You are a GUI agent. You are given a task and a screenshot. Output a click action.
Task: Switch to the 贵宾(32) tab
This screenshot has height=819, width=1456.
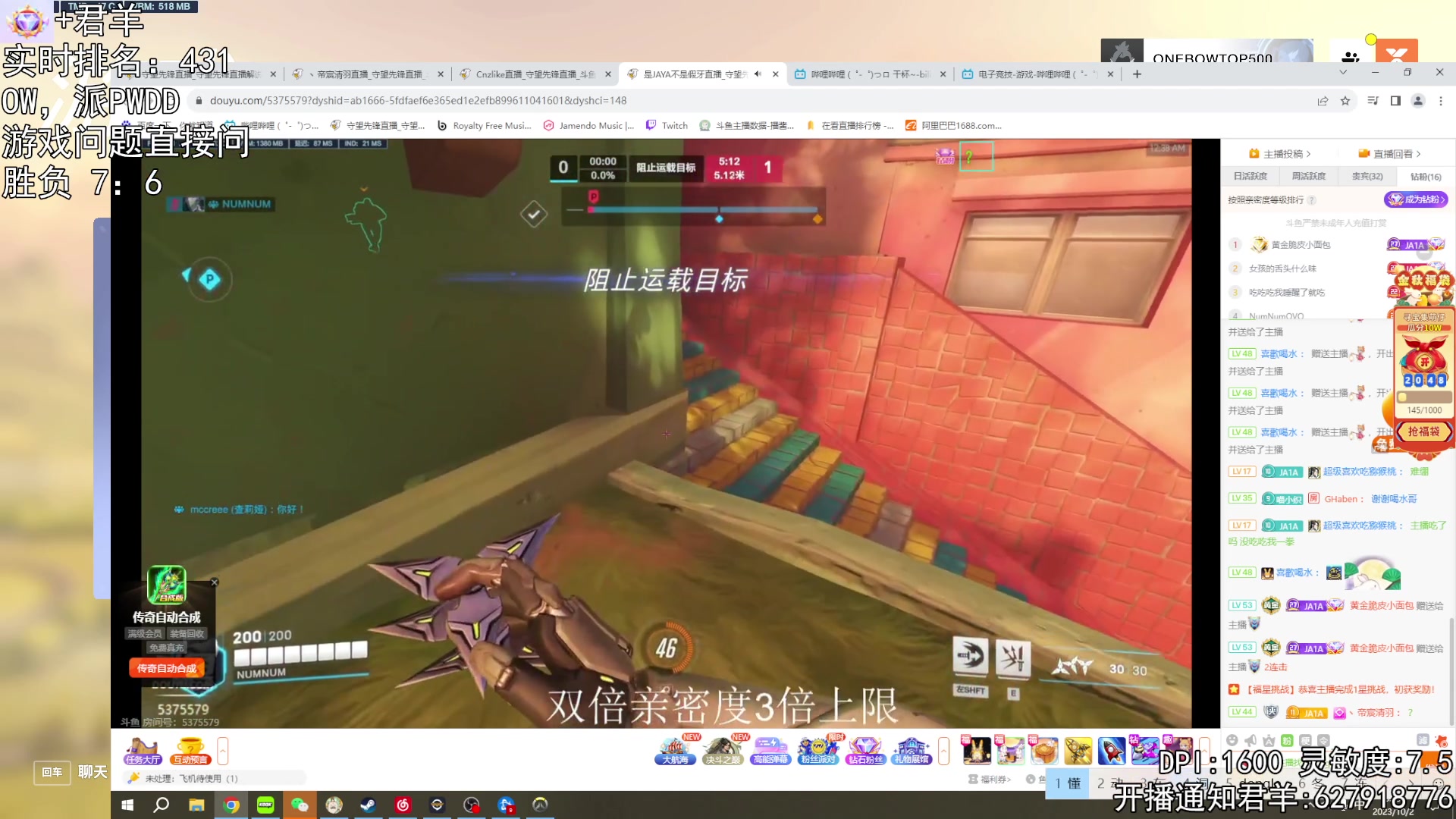1367,176
